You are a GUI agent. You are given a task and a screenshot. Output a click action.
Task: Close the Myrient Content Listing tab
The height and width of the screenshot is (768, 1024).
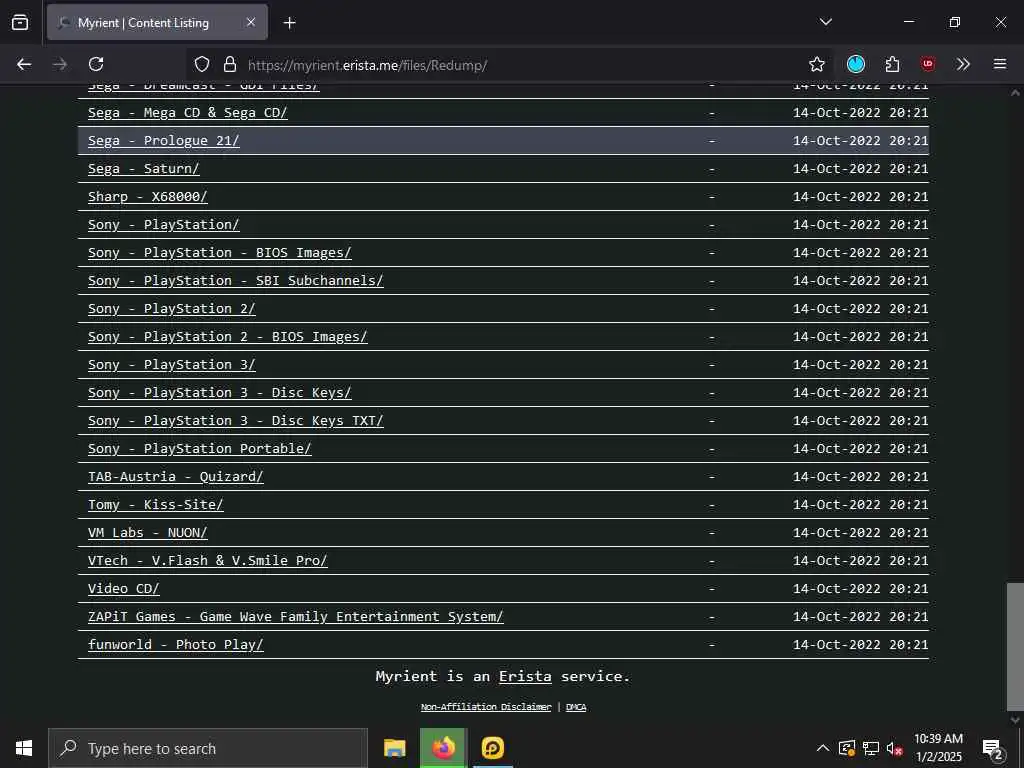pos(251,23)
